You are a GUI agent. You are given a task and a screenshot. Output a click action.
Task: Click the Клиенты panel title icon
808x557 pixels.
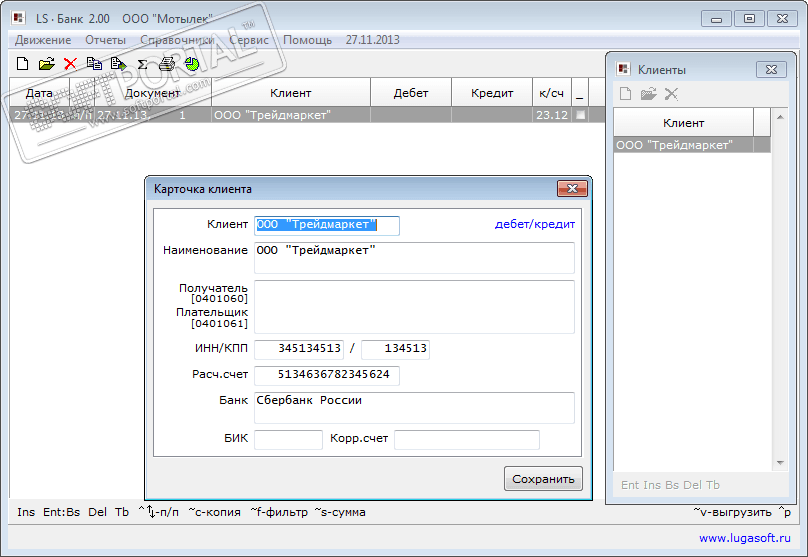[624, 69]
